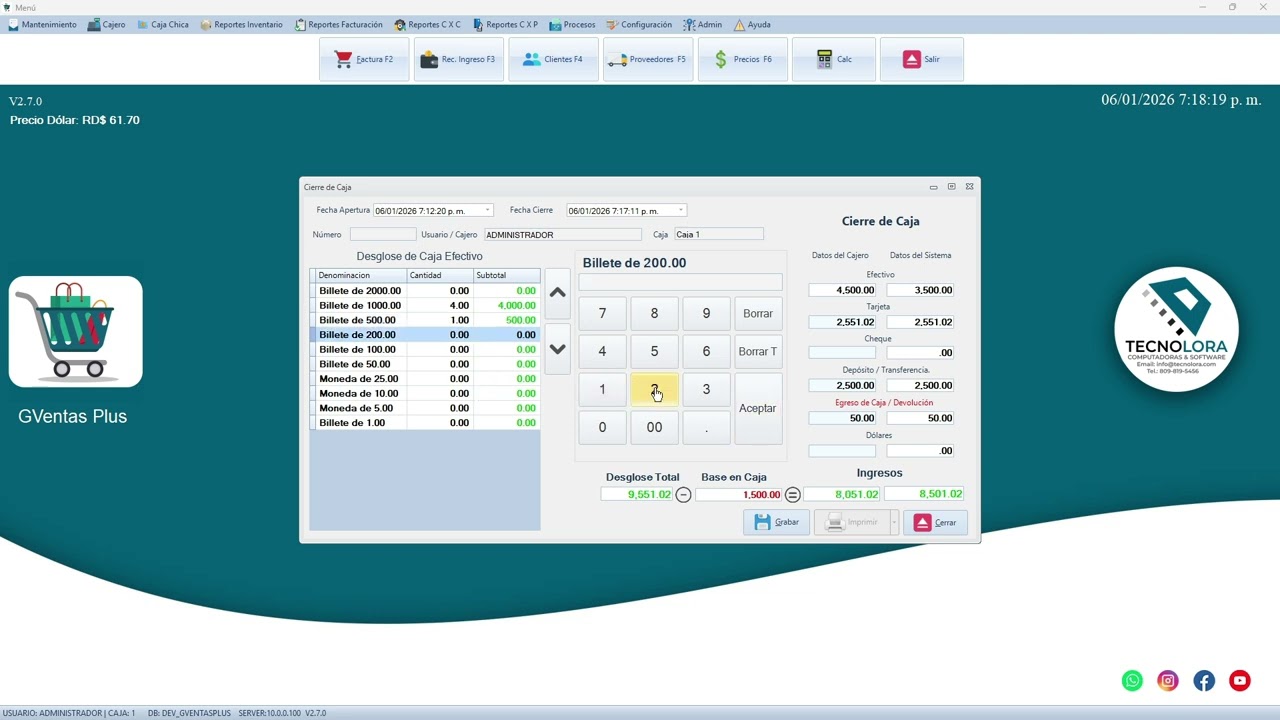The image size is (1280, 720).
Task: Click Efectivo cajero field 4,500.00
Action: (x=842, y=291)
